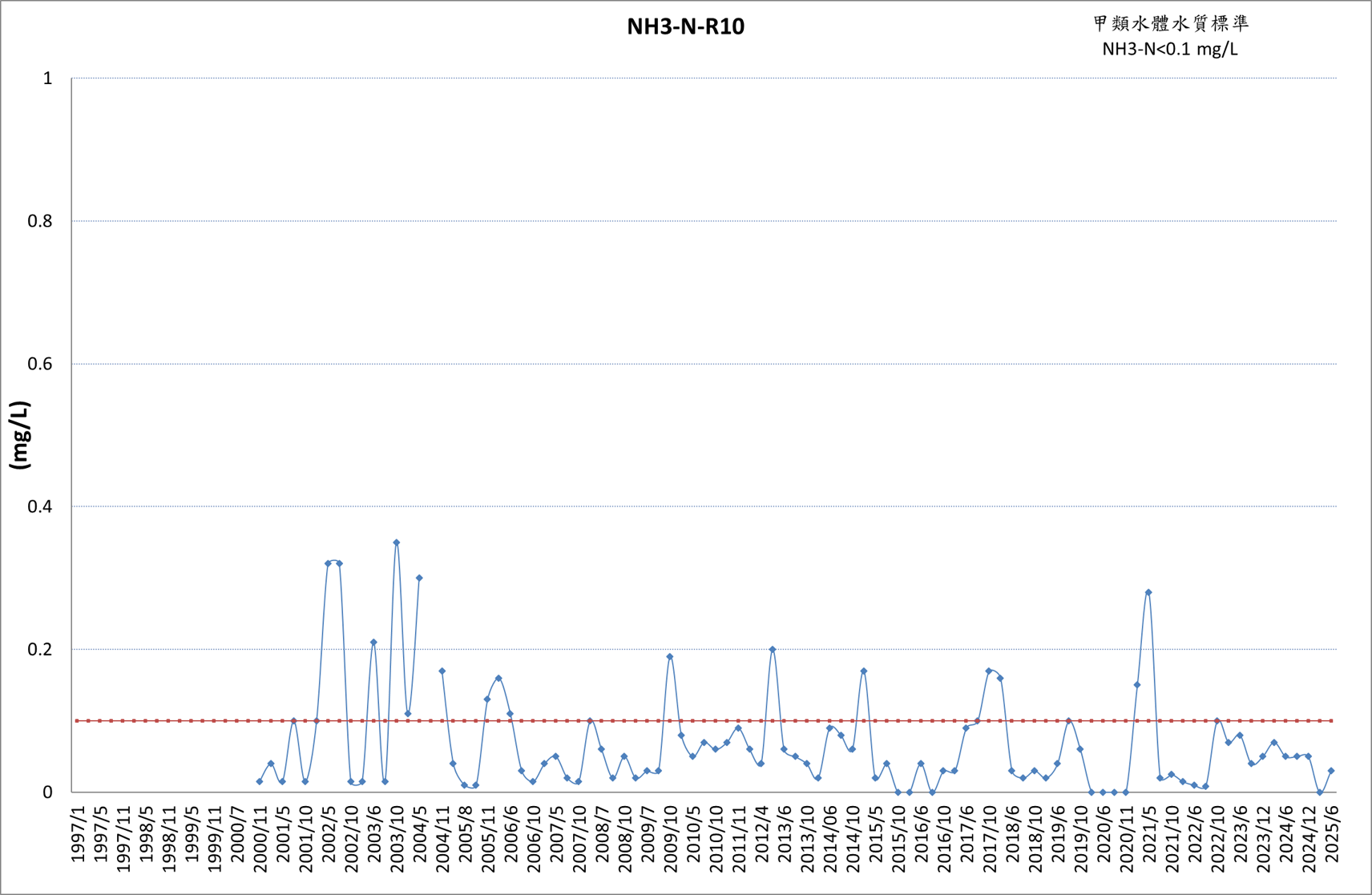
Task: Select the 2006/6 date label
Action: pos(510,835)
